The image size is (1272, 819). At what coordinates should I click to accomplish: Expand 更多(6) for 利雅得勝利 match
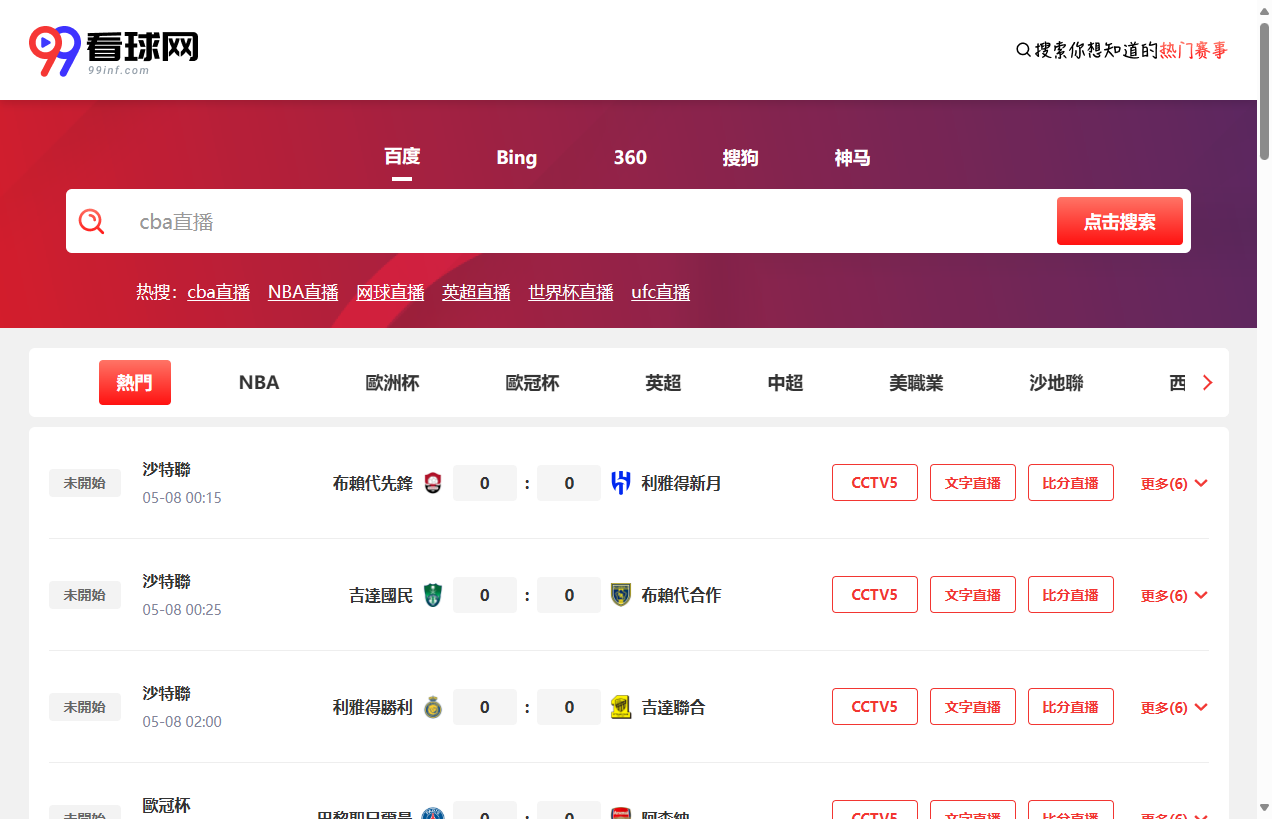click(1174, 707)
